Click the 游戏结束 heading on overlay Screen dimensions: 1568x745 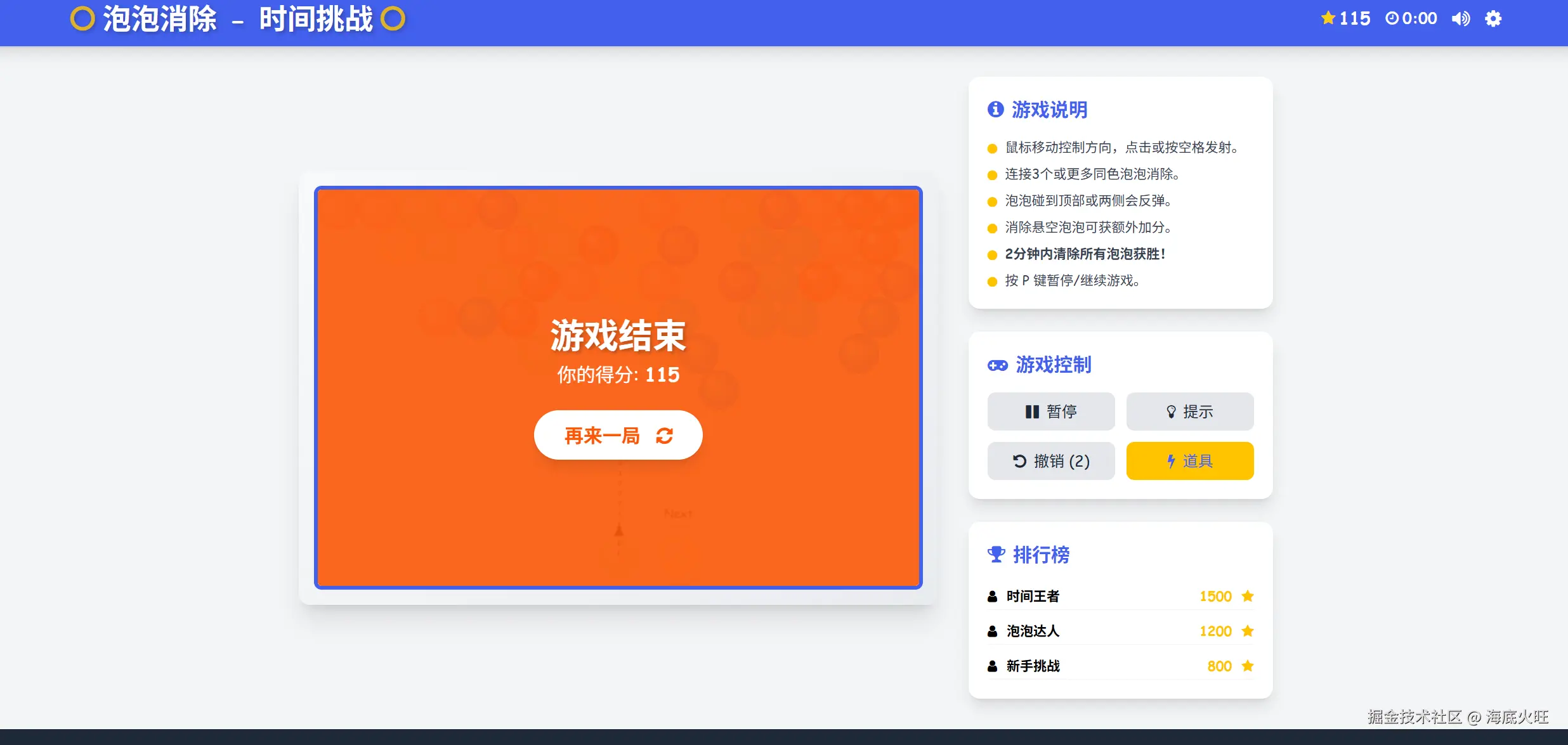618,335
